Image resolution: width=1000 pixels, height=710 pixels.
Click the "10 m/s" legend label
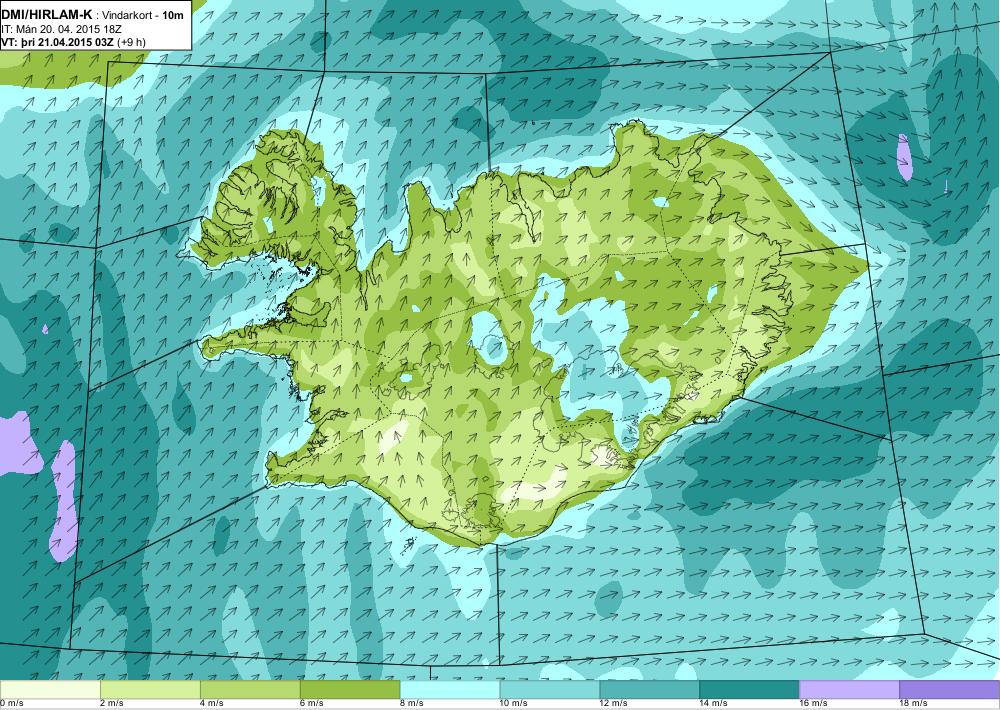coord(514,704)
